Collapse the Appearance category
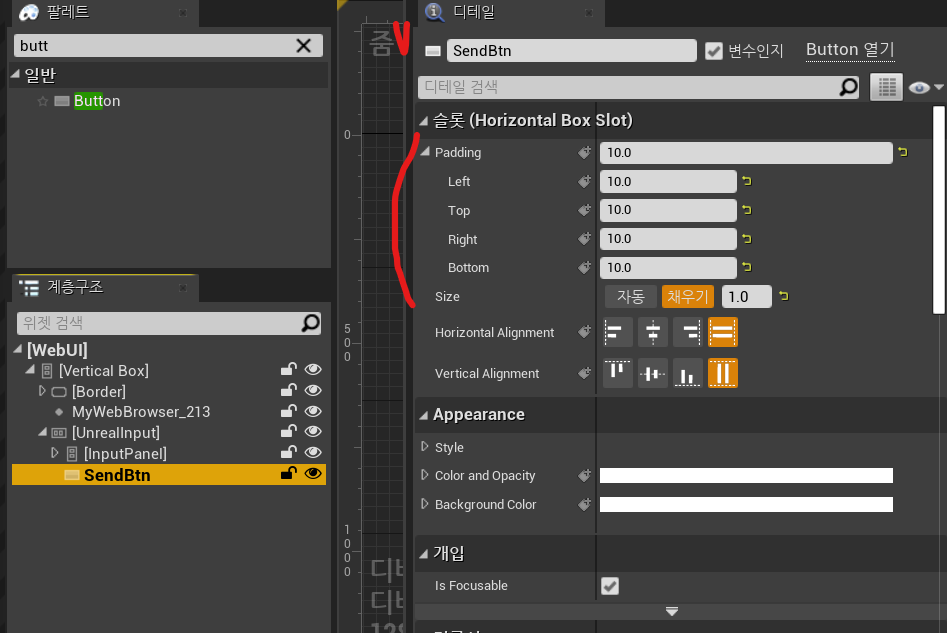 click(424, 414)
